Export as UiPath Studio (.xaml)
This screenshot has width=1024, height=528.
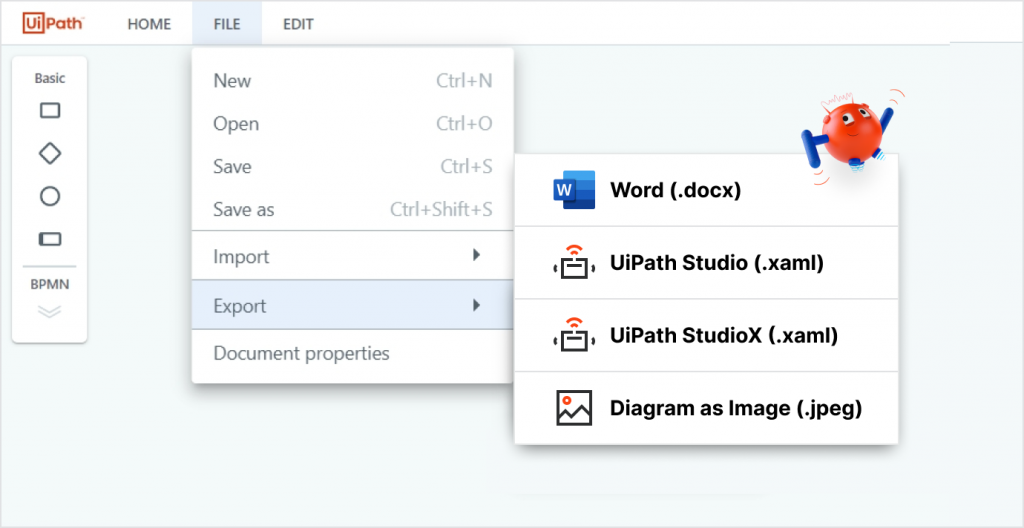[x=706, y=263]
